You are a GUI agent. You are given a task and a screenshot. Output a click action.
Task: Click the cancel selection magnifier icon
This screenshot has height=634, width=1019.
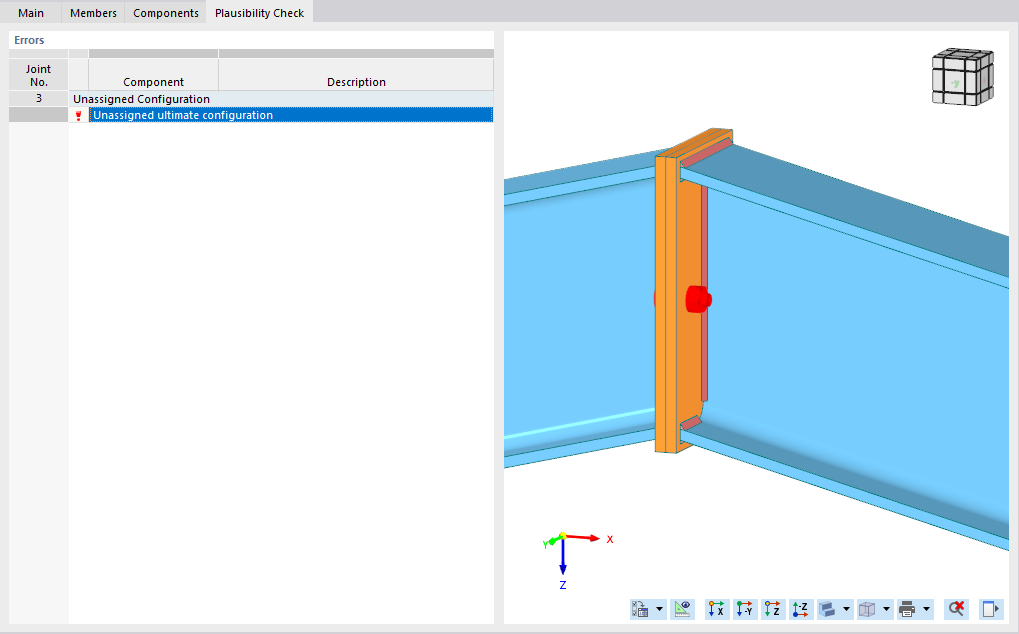point(957,609)
